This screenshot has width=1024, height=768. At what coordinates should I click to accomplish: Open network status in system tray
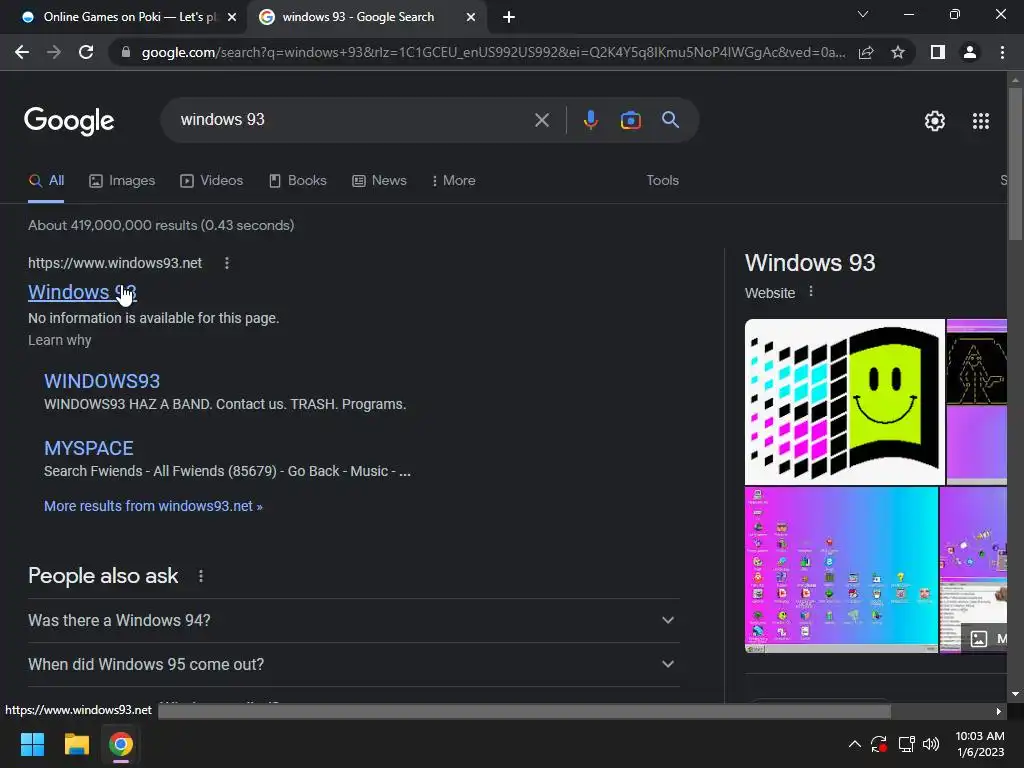click(906, 744)
